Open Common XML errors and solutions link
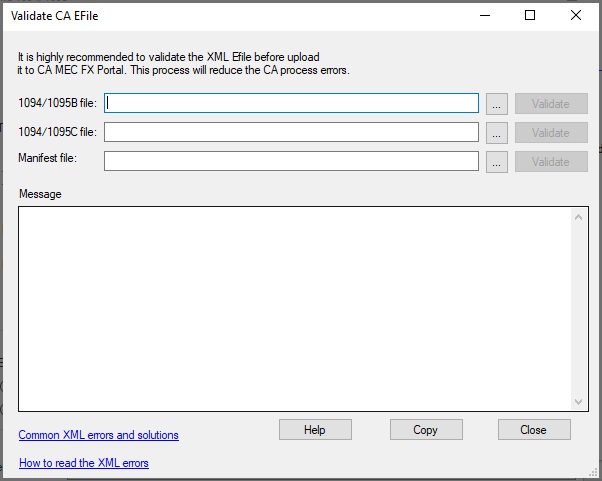Image resolution: width=602 pixels, height=481 pixels. [99, 435]
